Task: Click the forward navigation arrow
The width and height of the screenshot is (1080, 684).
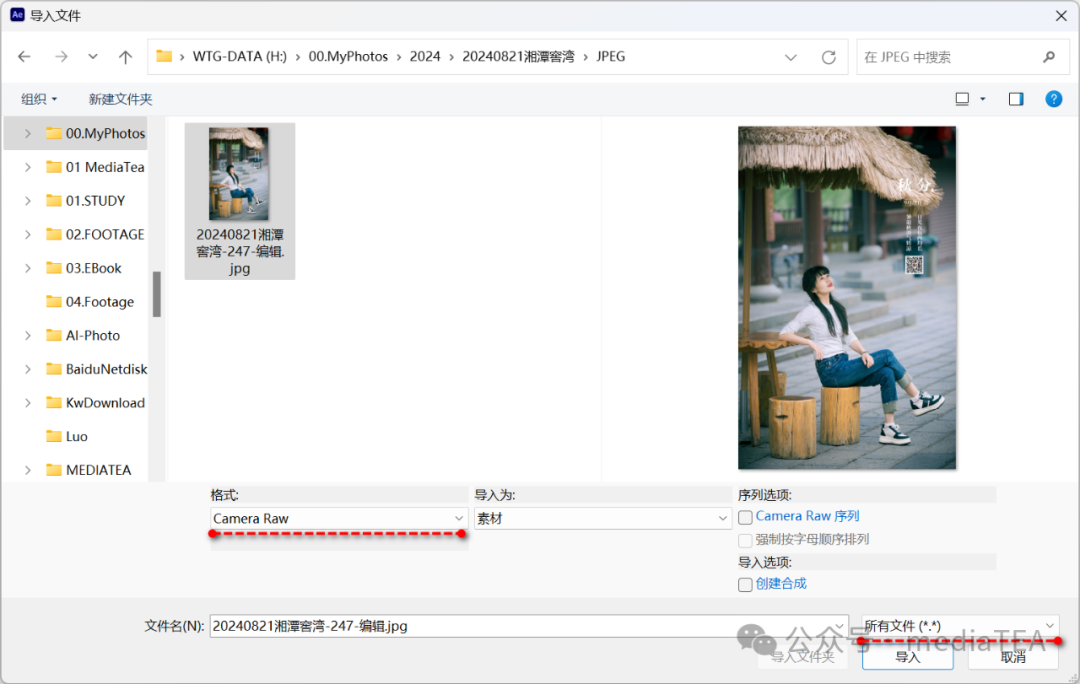Action: [x=61, y=56]
